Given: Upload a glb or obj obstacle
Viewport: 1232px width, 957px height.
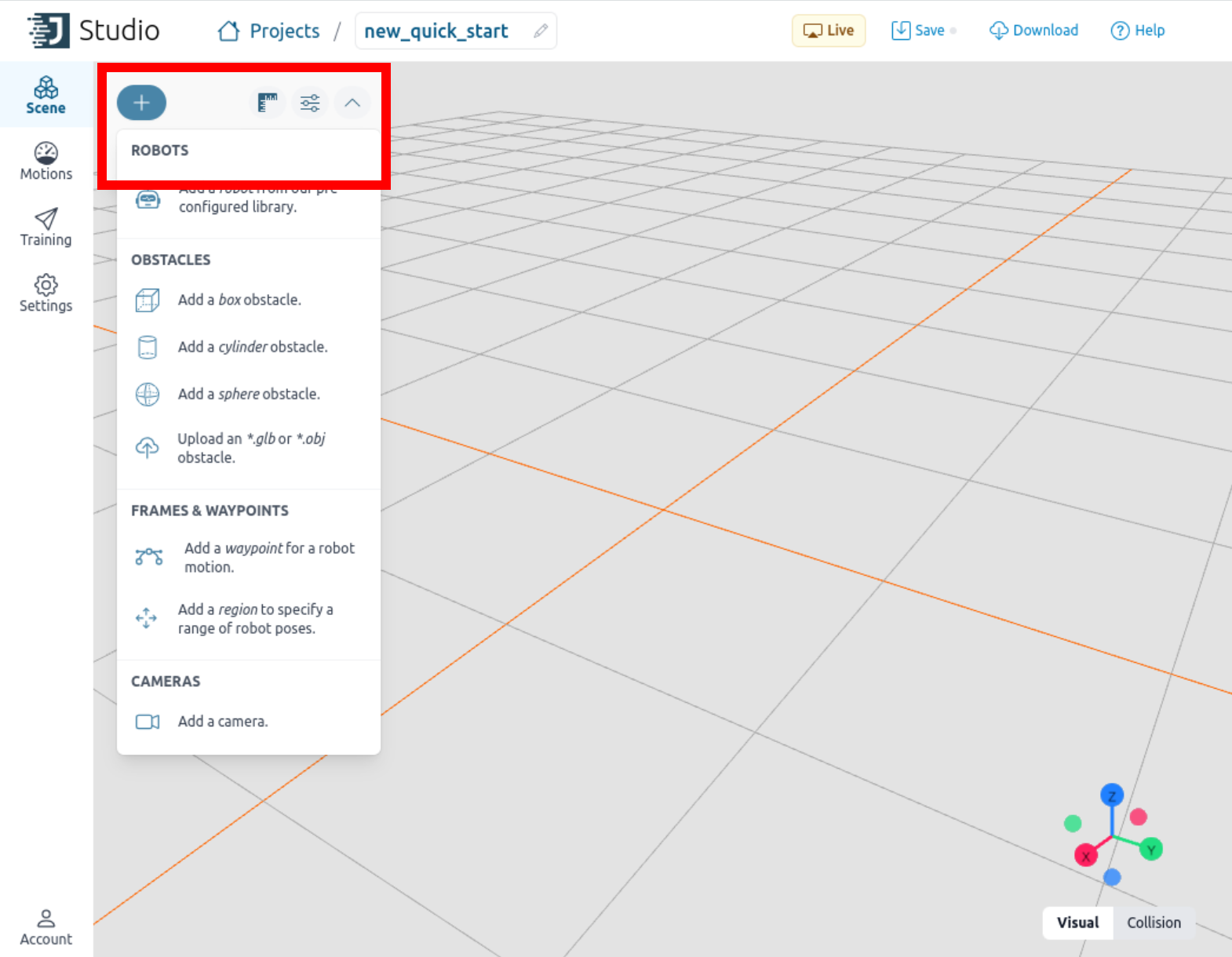Looking at the screenshot, I should (249, 448).
